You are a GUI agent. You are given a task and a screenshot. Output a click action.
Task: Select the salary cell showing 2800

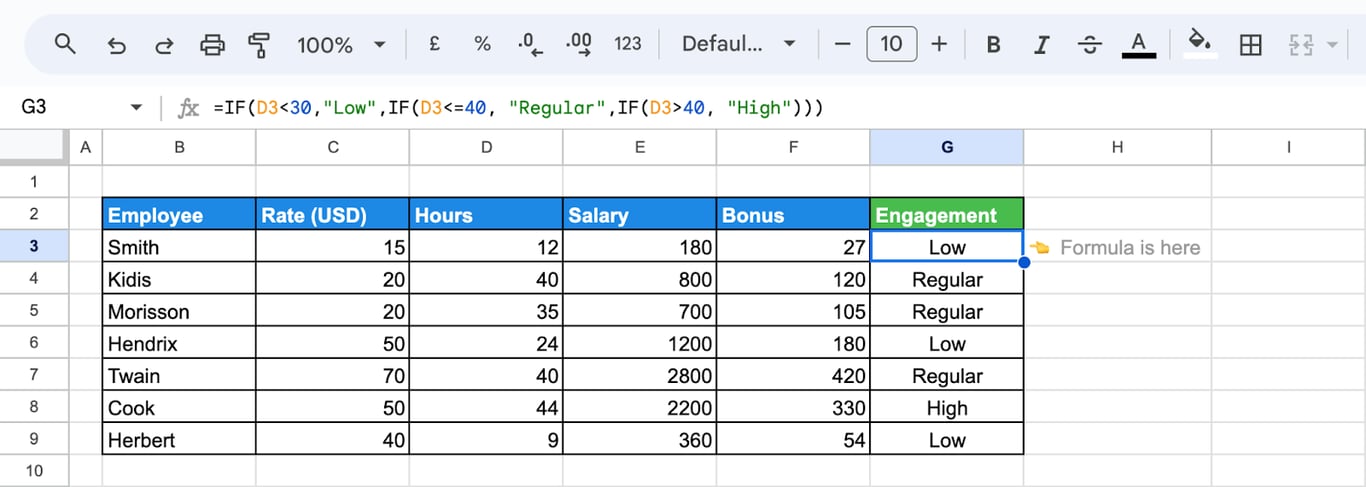coord(640,375)
